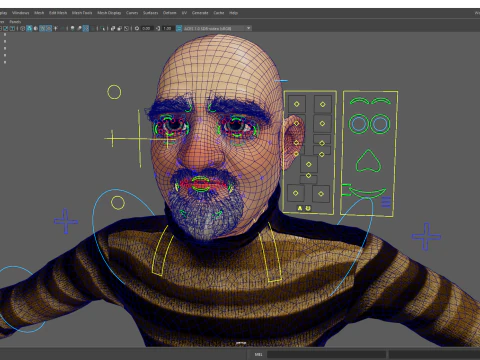Viewport: 480px width, 360px height.
Task: Click the MEL command line label
Action: point(258,354)
